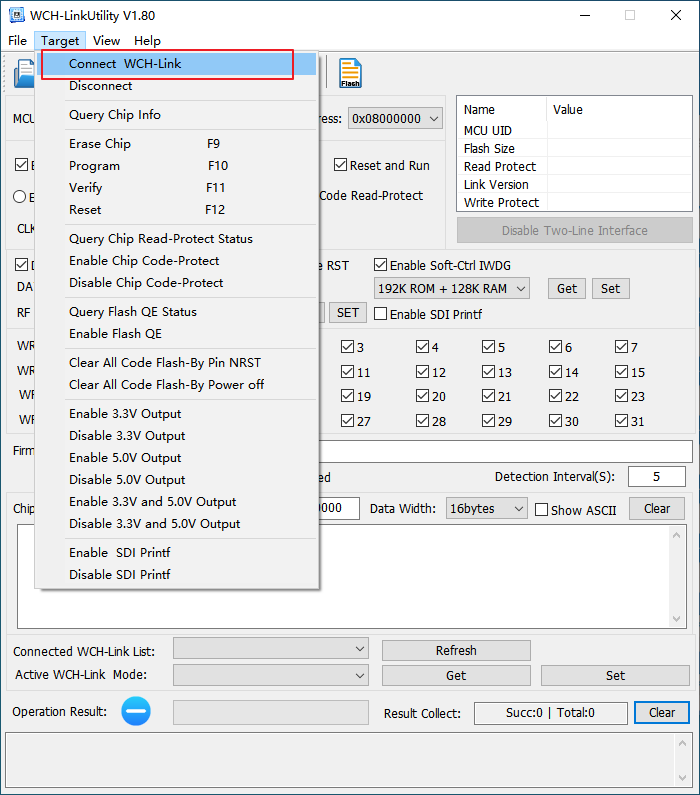Click the blue Operation Result status icon
Image resolution: width=700 pixels, height=795 pixels.
[136, 712]
